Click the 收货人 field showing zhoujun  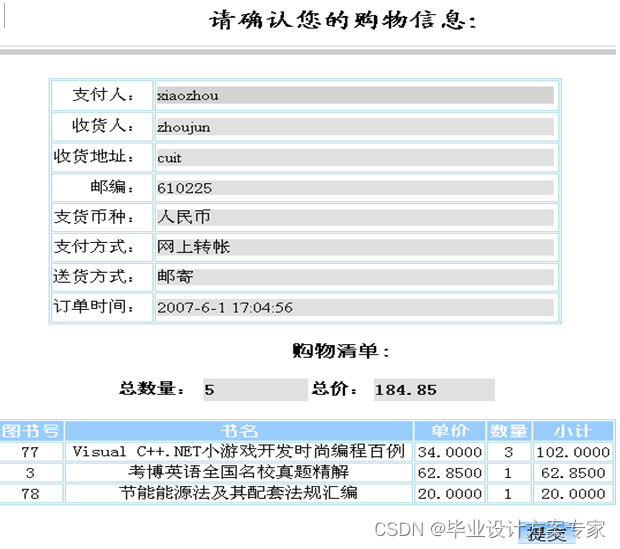point(355,127)
